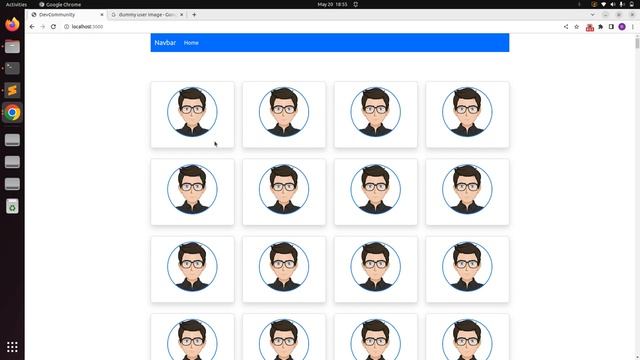The image size is (640, 360).
Task: Launch Terminal from the dock
Action: click(12, 68)
